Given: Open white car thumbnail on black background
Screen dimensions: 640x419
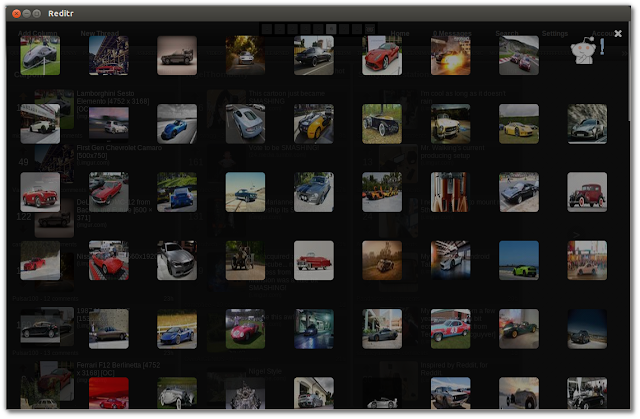Looking at the screenshot, I should [x=382, y=393].
